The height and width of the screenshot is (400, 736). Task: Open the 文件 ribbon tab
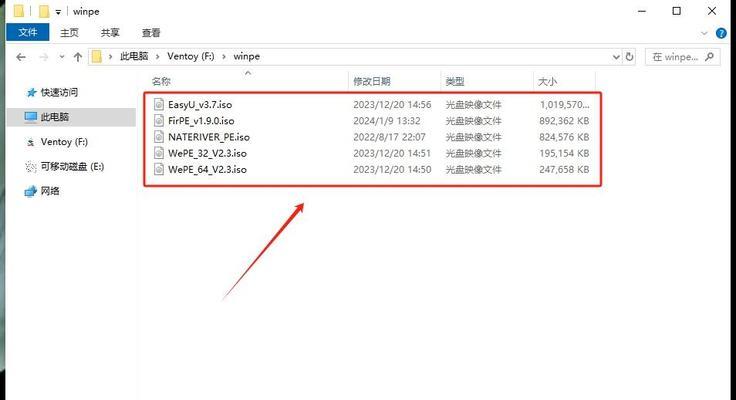28,32
